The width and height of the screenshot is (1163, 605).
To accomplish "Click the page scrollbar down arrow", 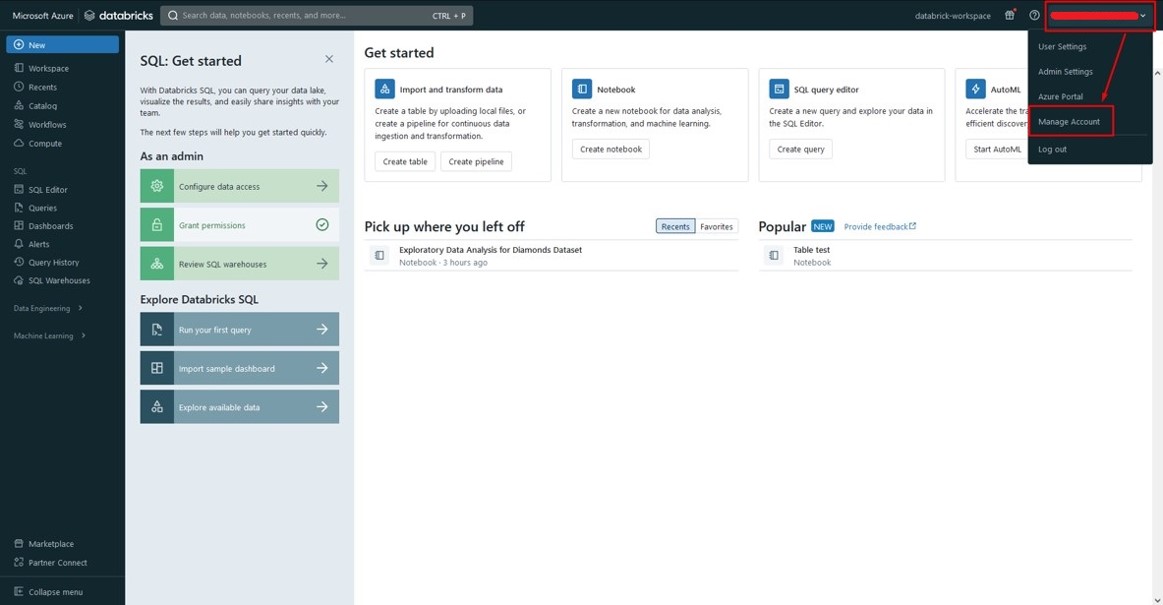I will pyautogui.click(x=1157, y=600).
